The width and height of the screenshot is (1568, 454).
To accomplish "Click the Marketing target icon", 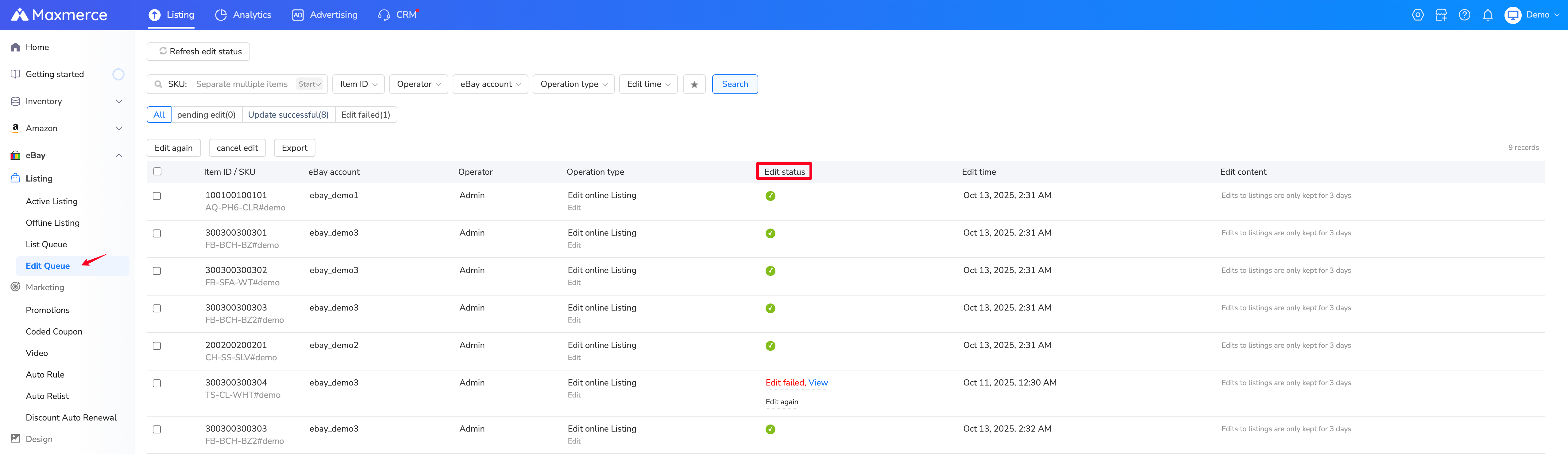I will 15,286.
